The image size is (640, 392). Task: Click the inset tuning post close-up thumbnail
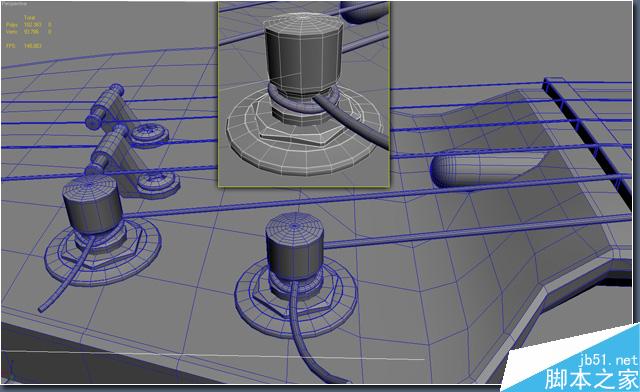[x=304, y=94]
